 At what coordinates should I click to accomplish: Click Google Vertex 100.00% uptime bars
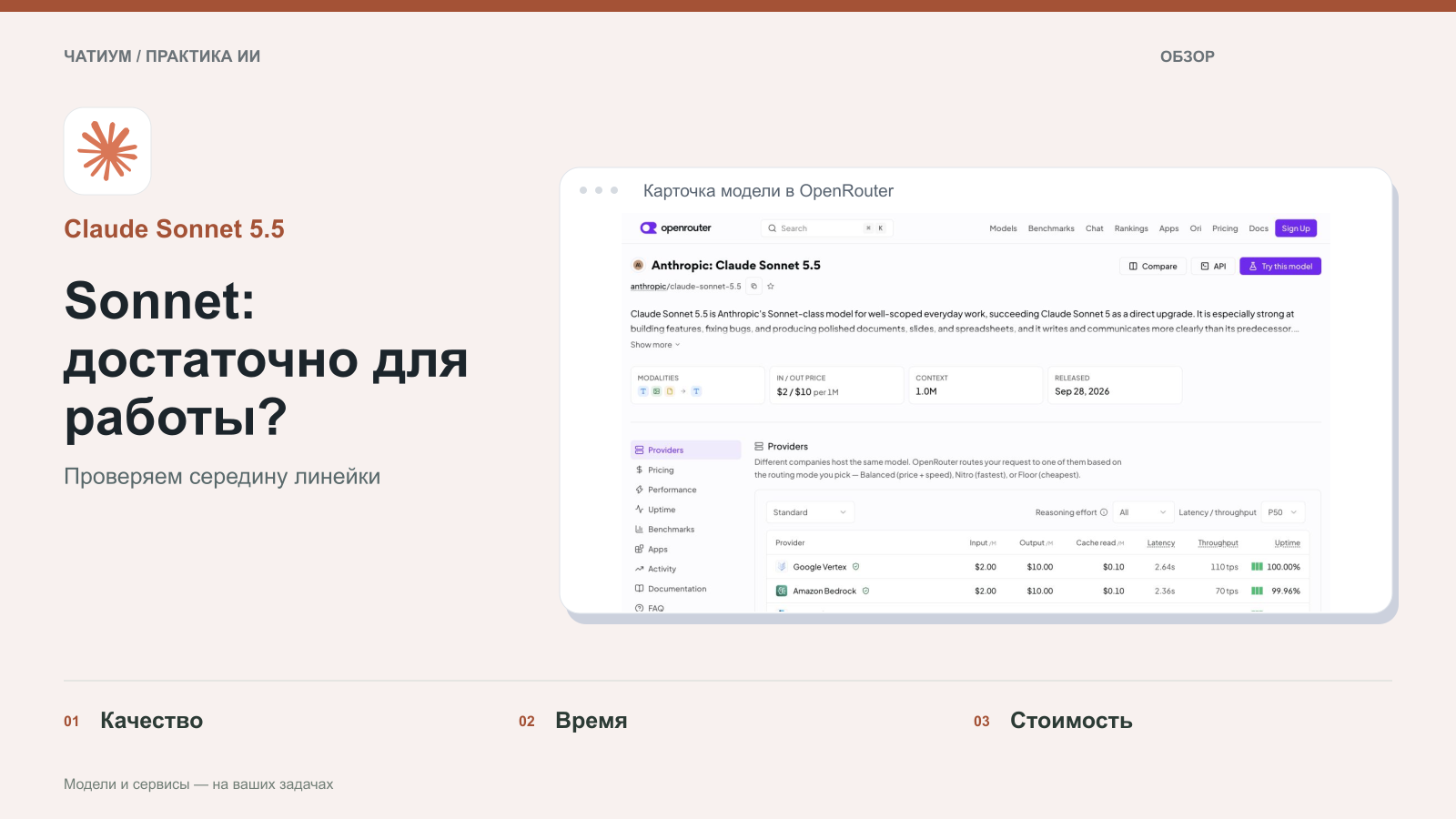(1257, 567)
